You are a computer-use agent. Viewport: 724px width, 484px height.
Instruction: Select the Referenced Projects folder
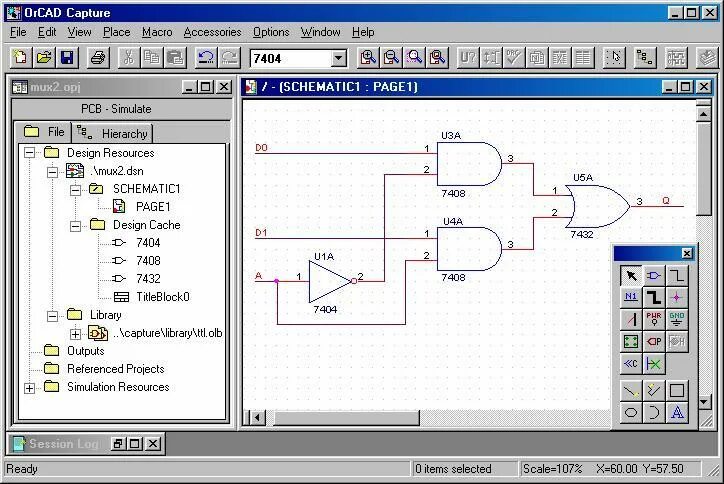click(115, 369)
